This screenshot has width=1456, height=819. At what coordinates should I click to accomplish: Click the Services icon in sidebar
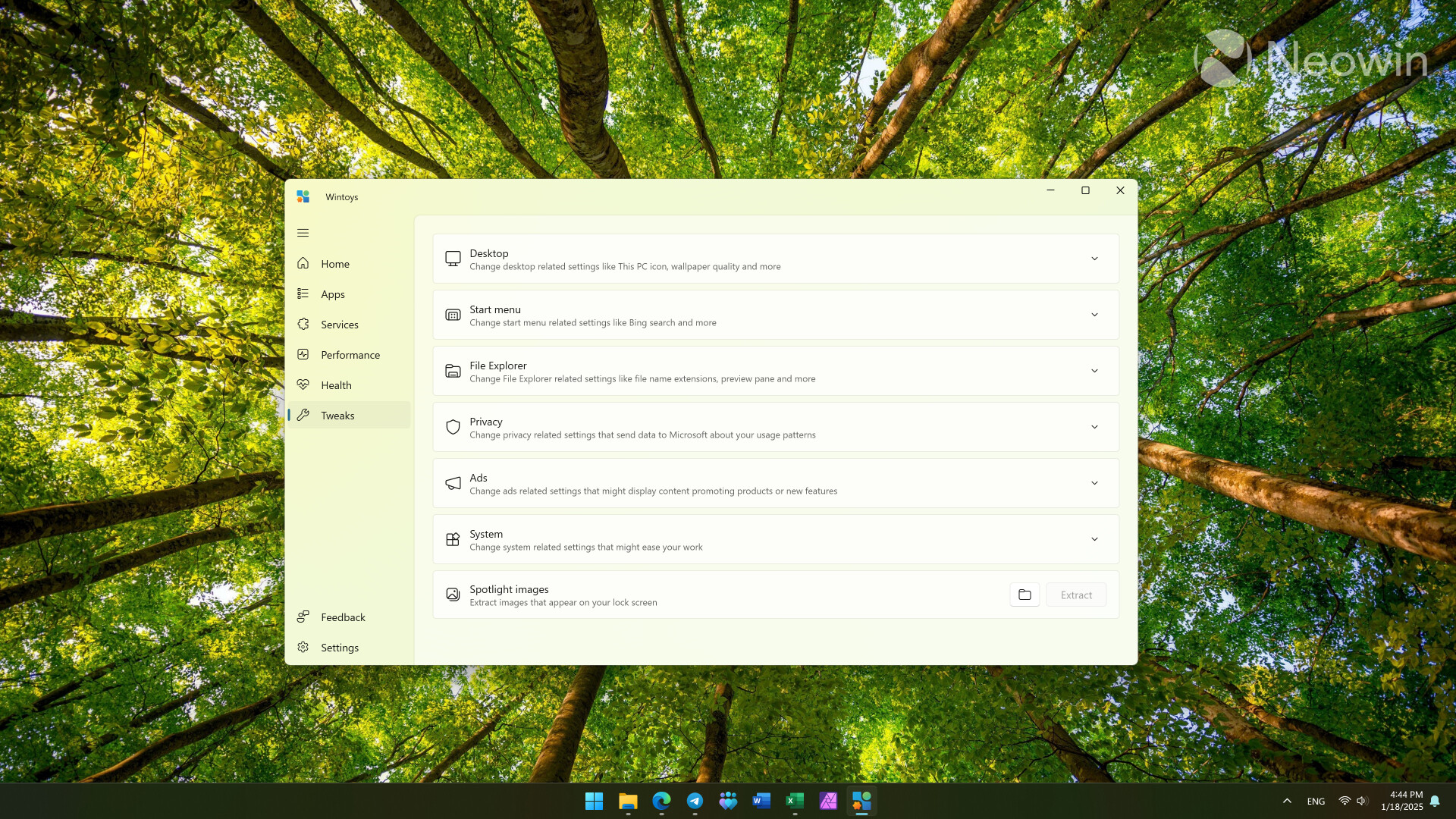[303, 324]
